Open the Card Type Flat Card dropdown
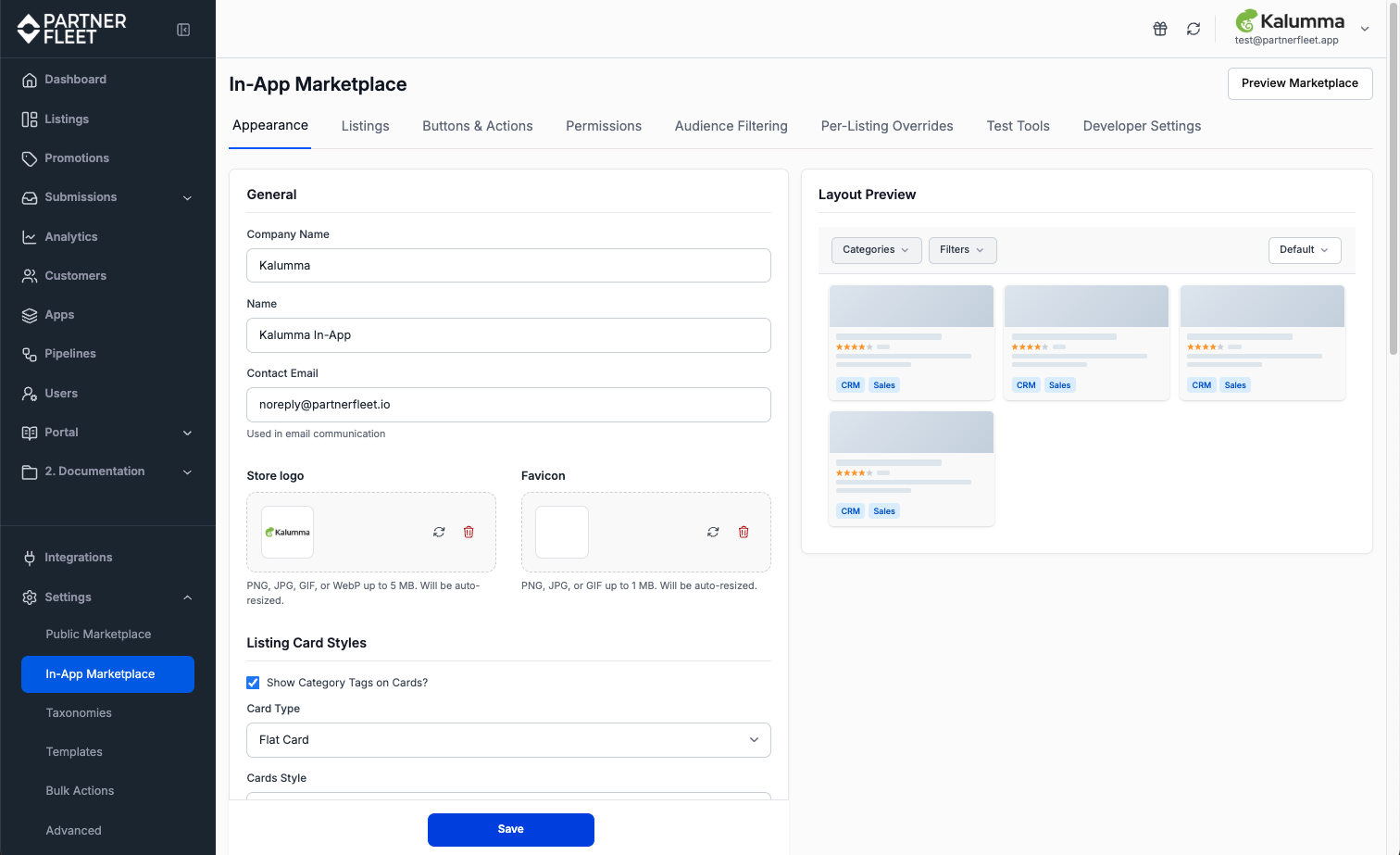Viewport: 1400px width, 855px height. click(x=508, y=740)
